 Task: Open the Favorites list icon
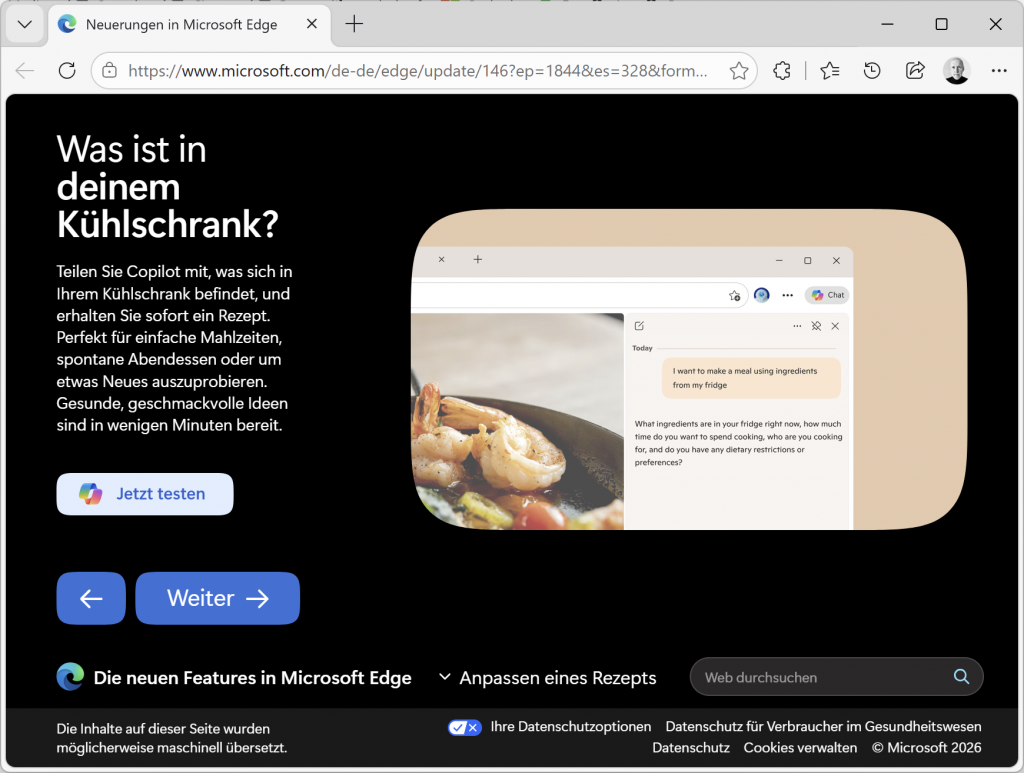pyautogui.click(x=829, y=71)
